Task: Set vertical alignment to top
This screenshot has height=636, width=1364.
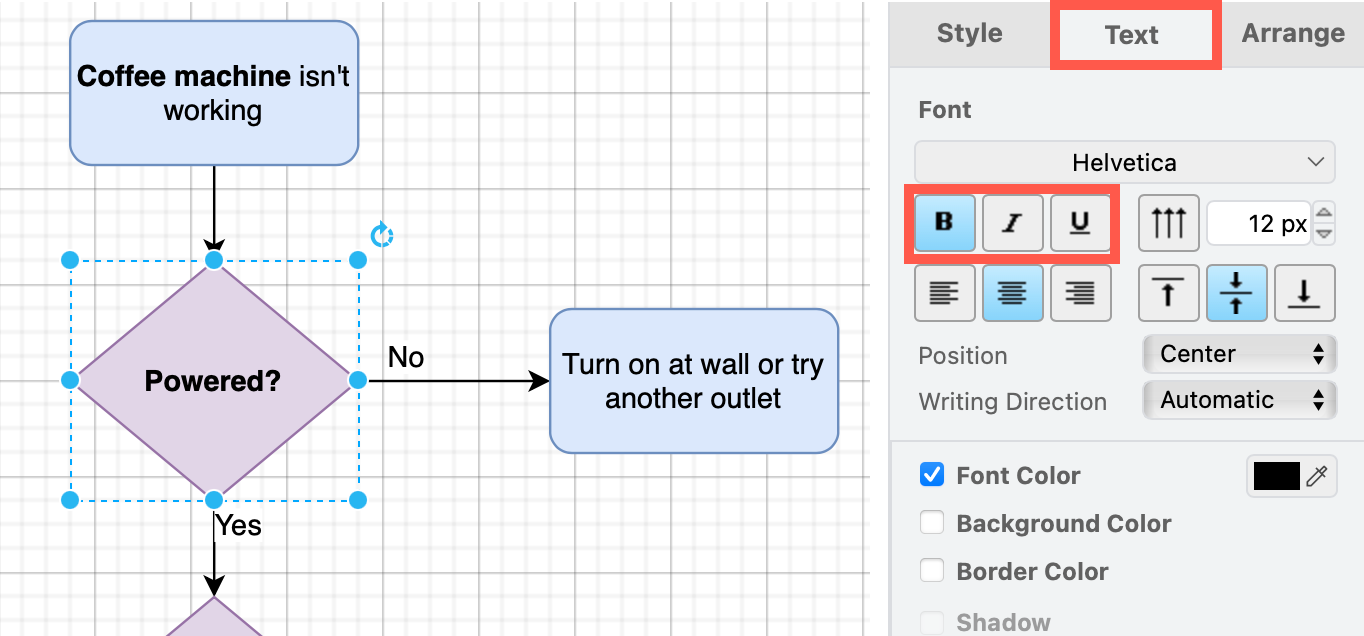Action: [x=1167, y=292]
